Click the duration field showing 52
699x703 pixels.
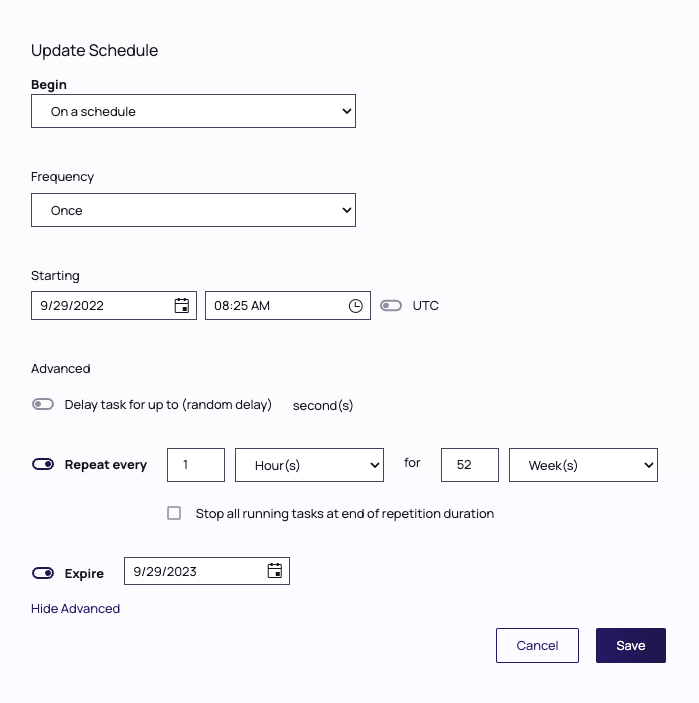(x=469, y=465)
